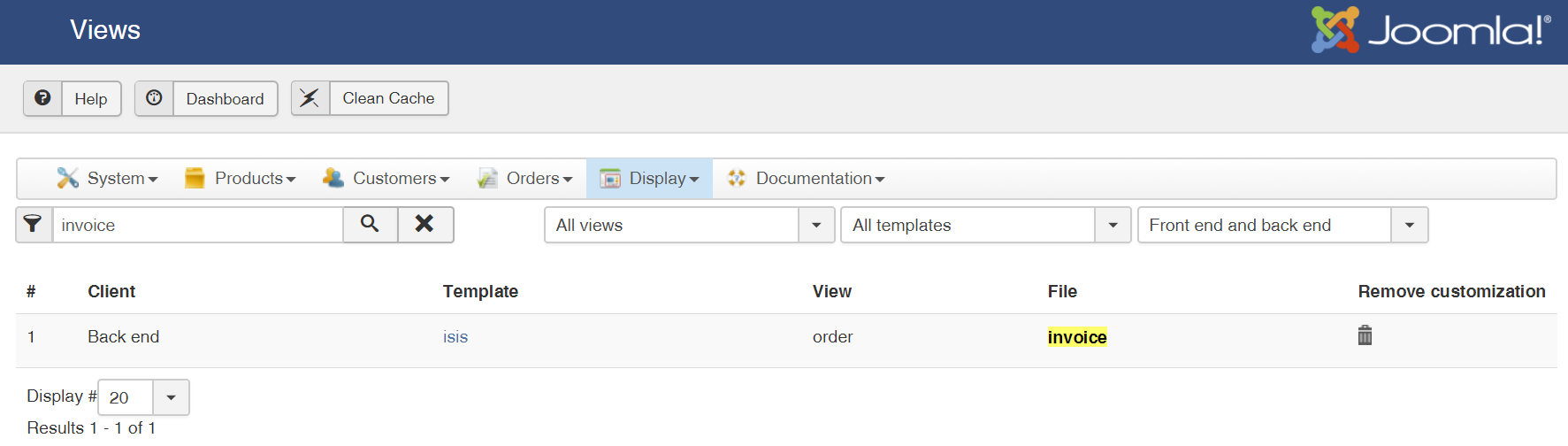Open the Products menu
This screenshot has width=1568, height=446.
pos(240,179)
